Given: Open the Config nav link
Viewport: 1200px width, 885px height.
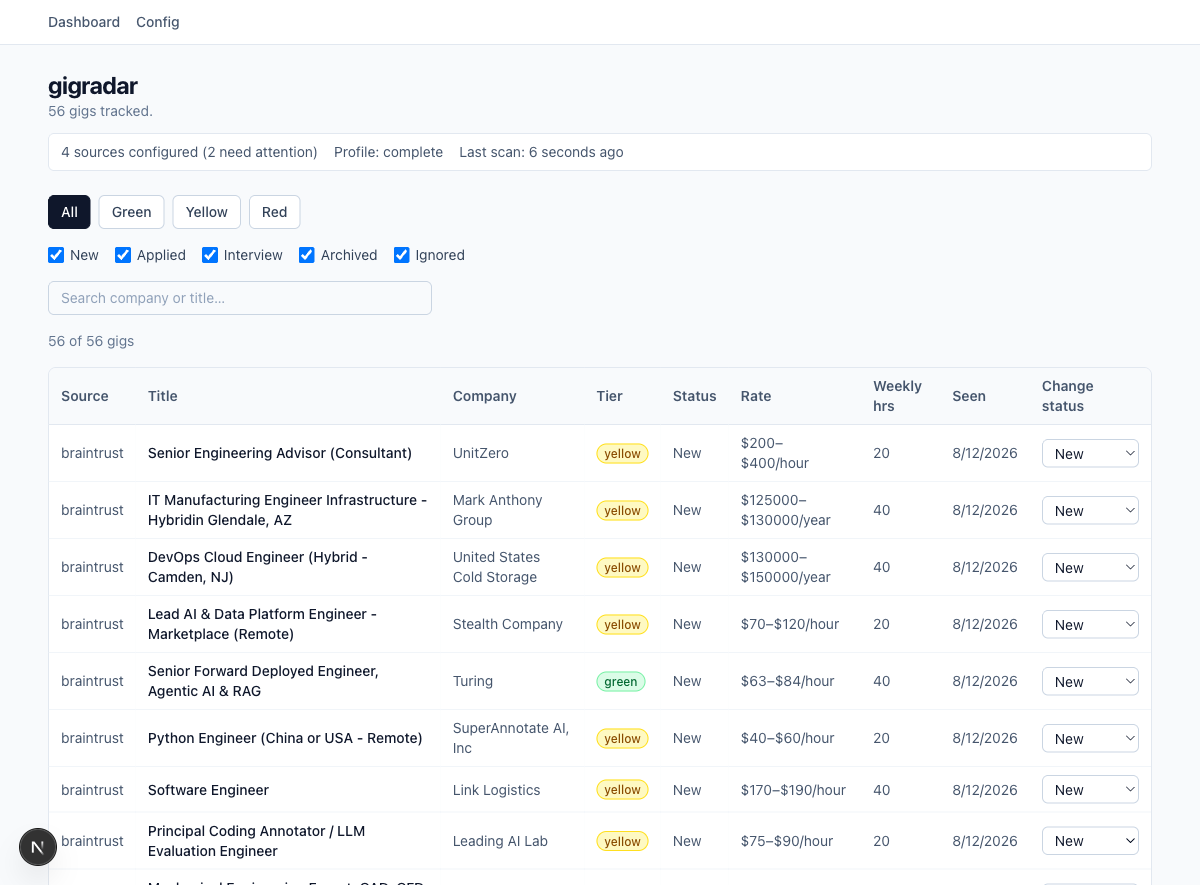Looking at the screenshot, I should tap(158, 22).
